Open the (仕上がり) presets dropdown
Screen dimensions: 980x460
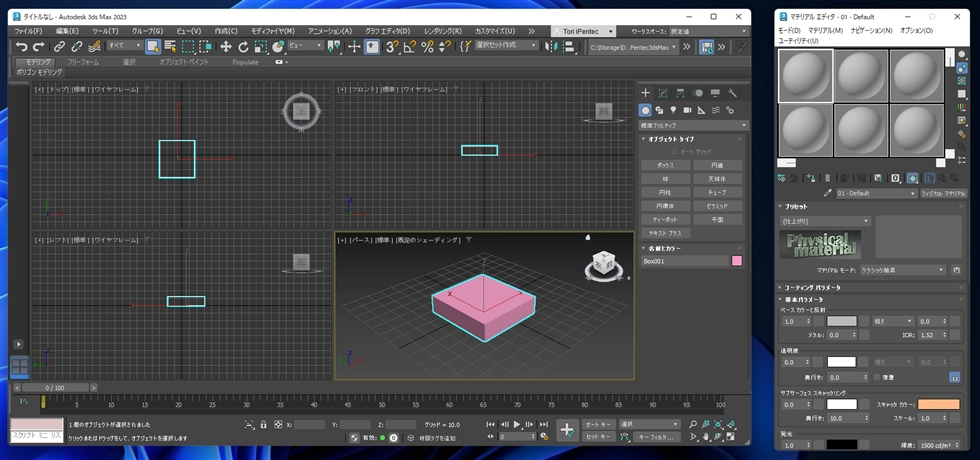click(825, 221)
